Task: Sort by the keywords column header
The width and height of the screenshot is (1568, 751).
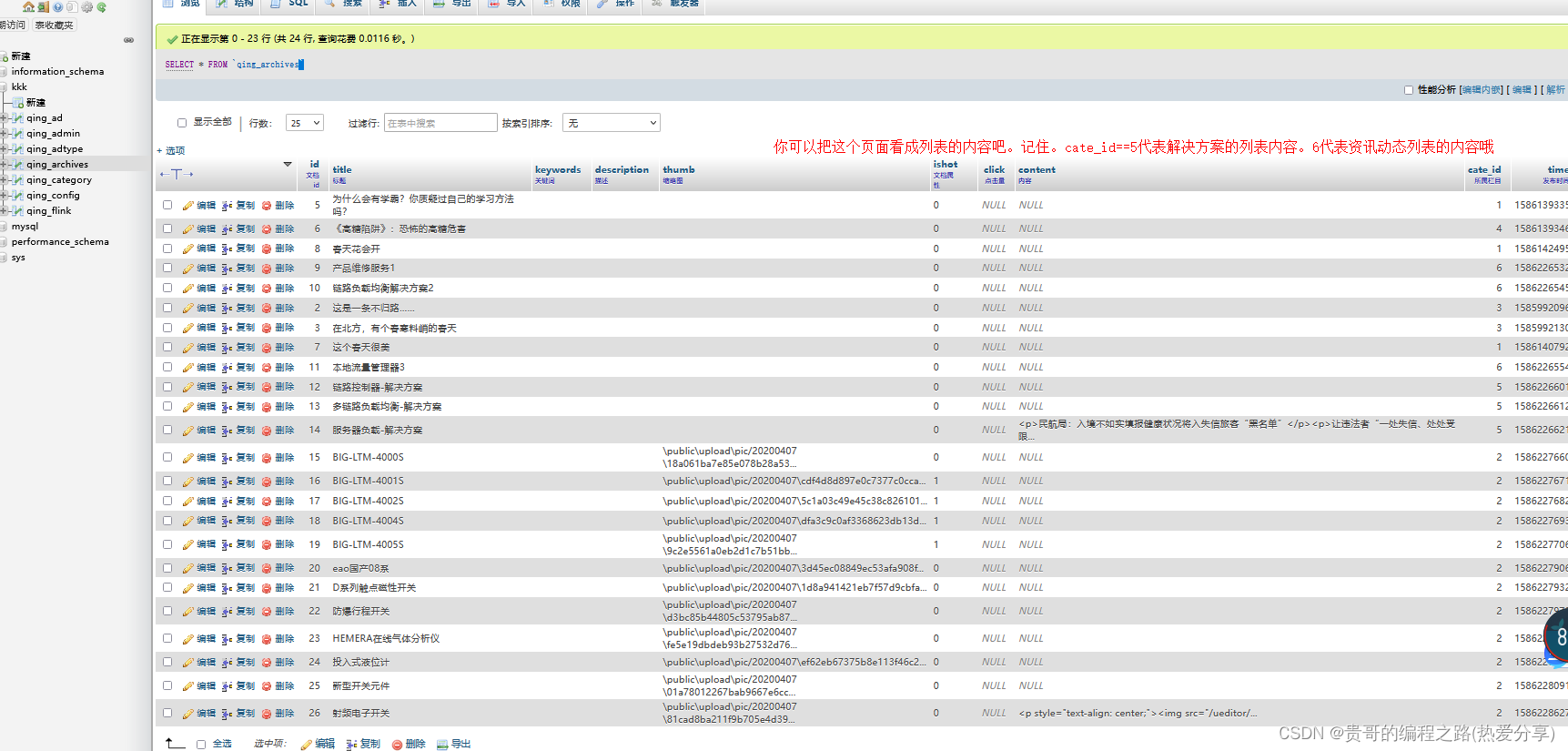Action: point(558,169)
